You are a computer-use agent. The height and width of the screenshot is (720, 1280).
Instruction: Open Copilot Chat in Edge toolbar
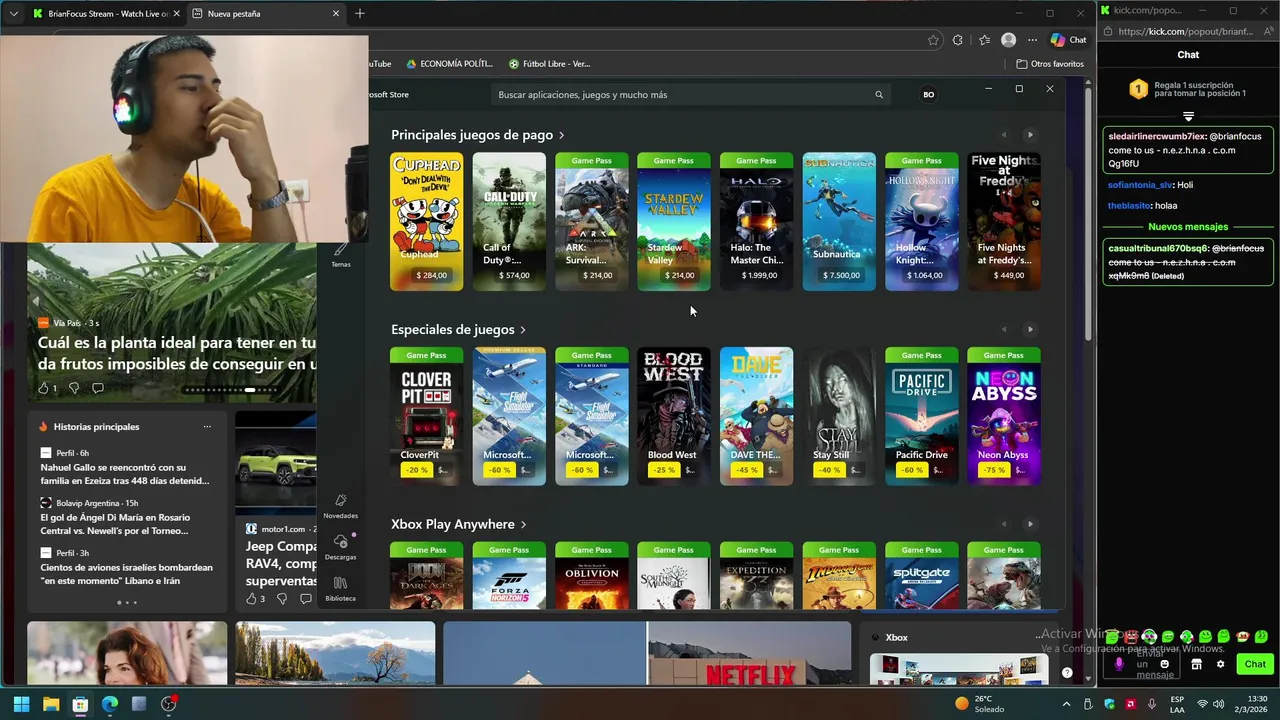click(1069, 40)
